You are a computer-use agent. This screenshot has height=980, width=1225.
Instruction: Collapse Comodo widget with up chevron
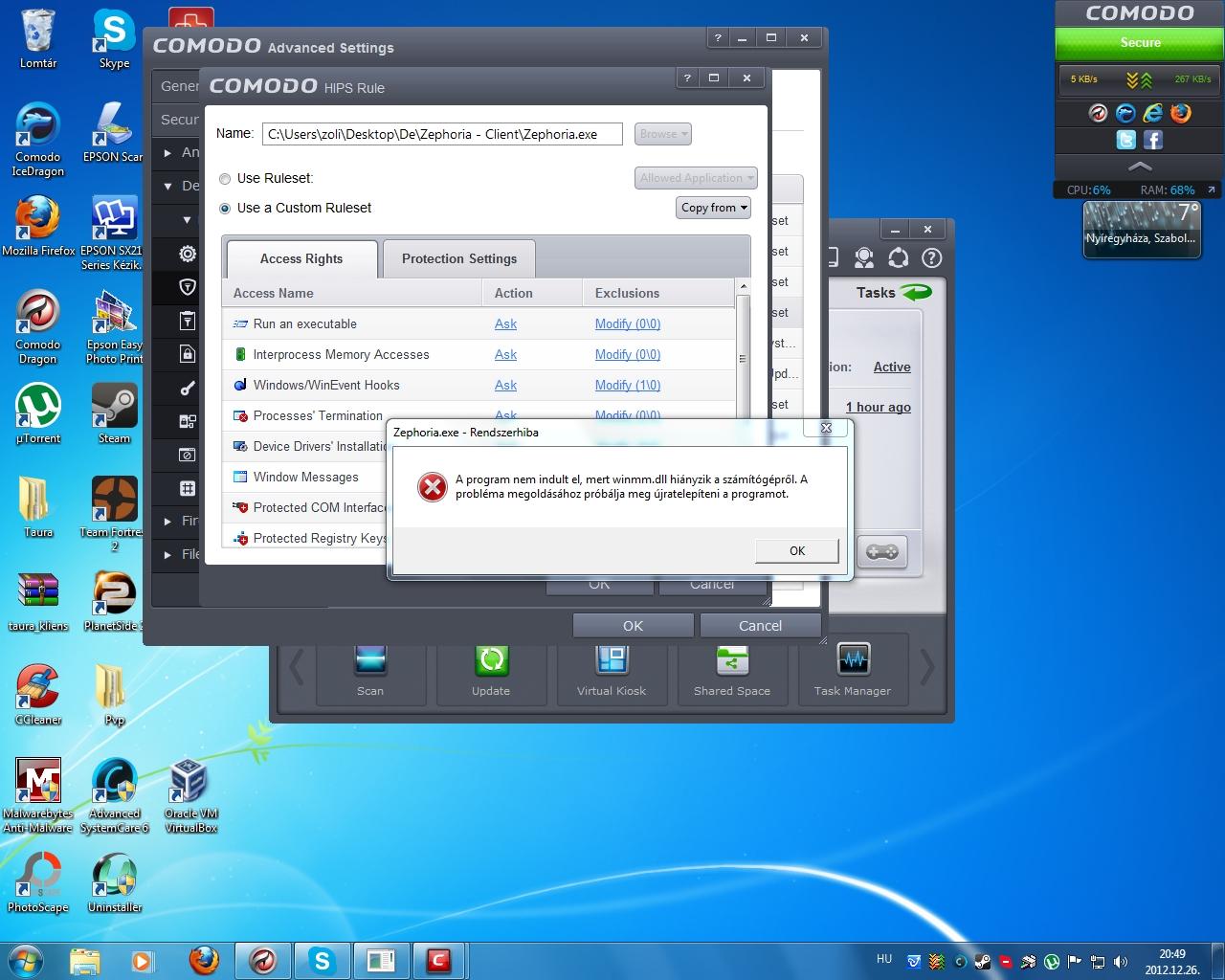click(1140, 166)
